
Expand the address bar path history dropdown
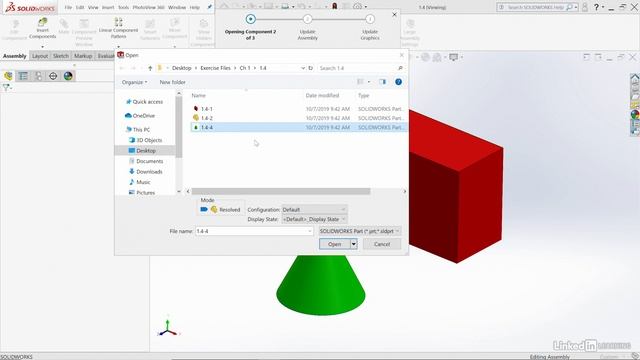tap(303, 68)
